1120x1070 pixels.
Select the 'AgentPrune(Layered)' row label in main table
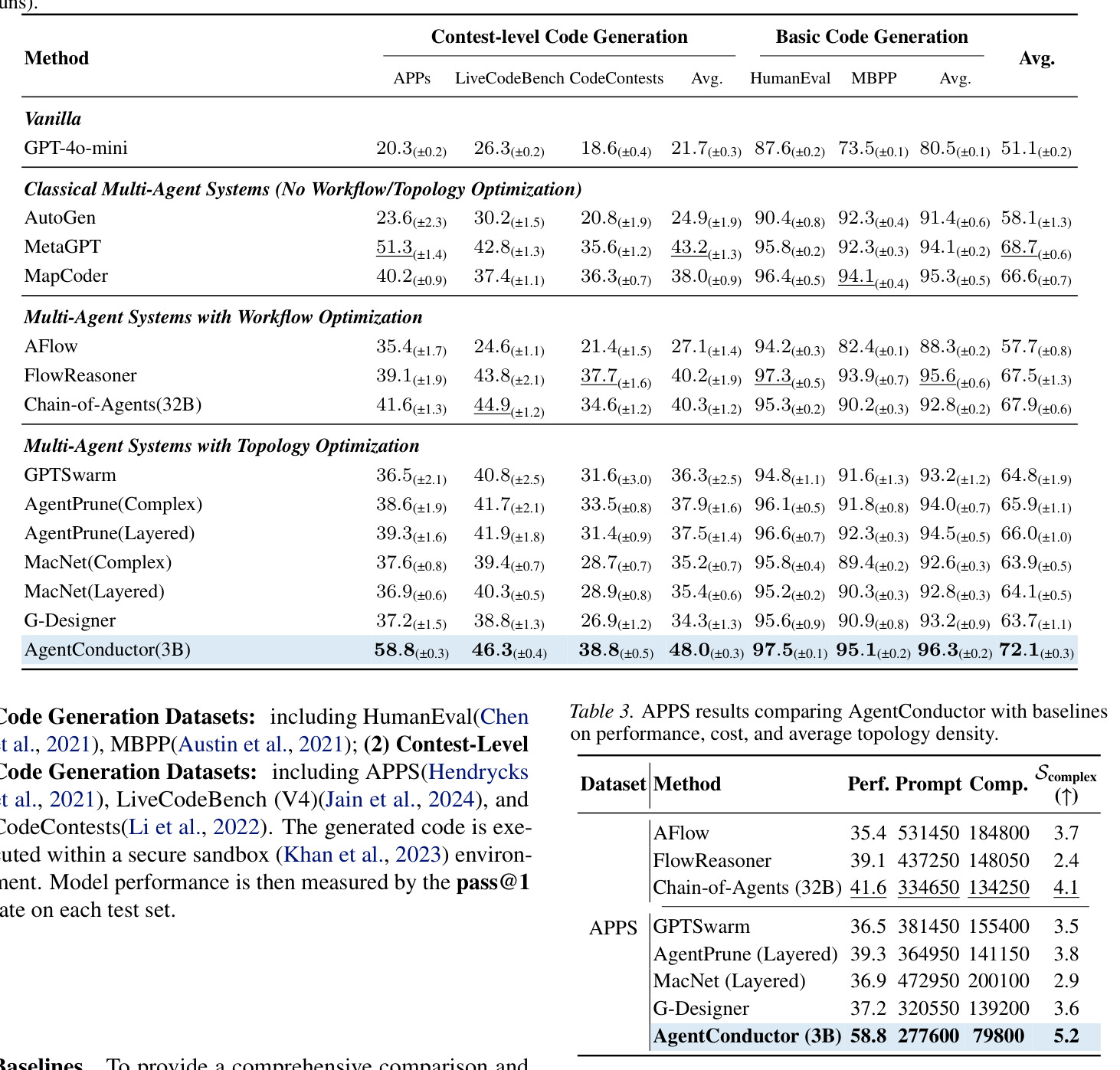coord(110,533)
